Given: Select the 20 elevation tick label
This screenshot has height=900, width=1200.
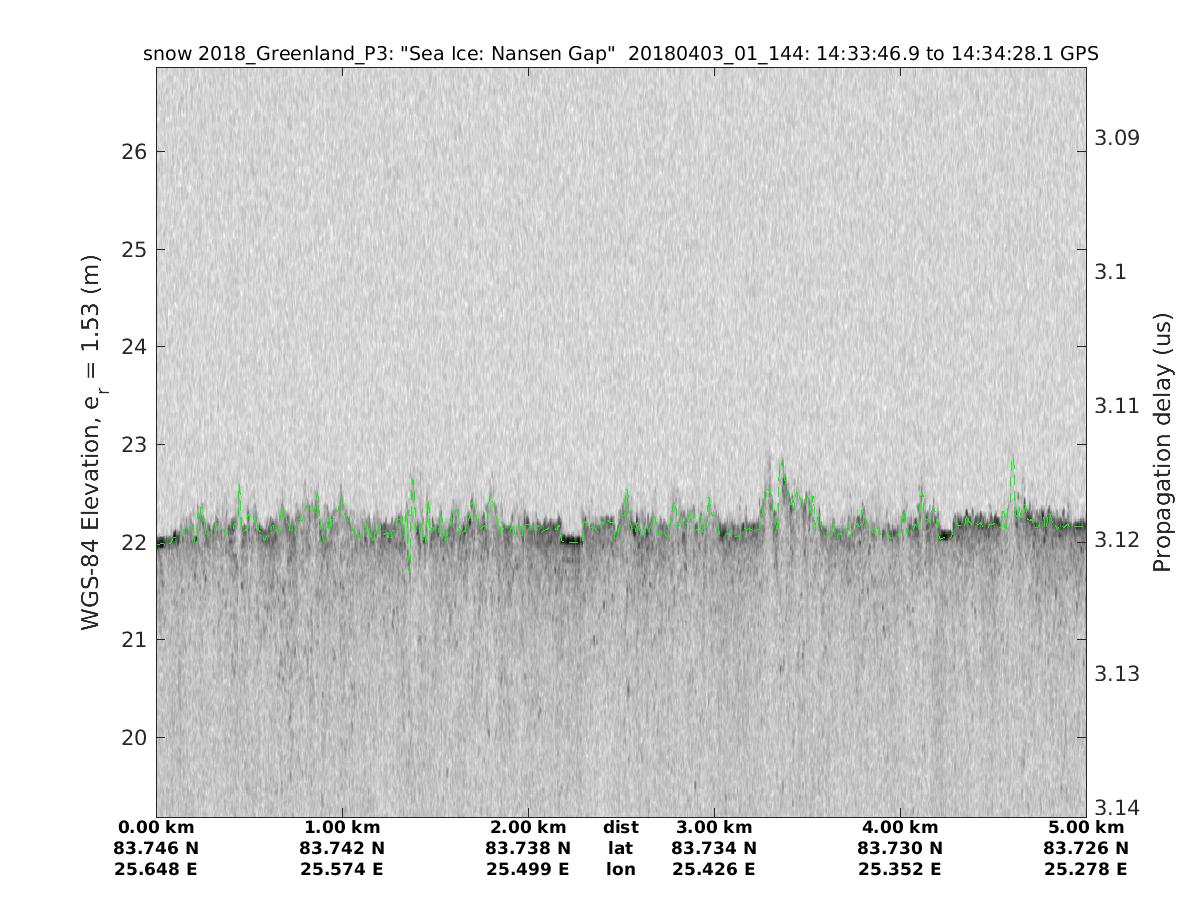Looking at the screenshot, I should click(x=135, y=737).
